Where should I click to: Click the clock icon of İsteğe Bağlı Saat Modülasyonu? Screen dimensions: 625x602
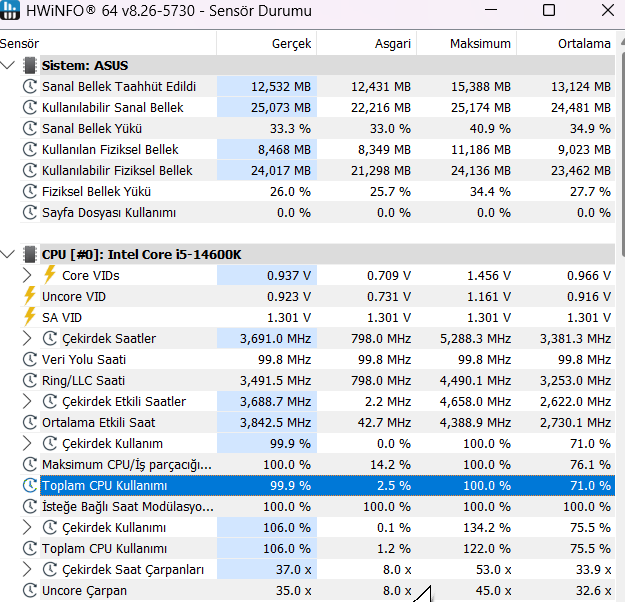click(30, 506)
